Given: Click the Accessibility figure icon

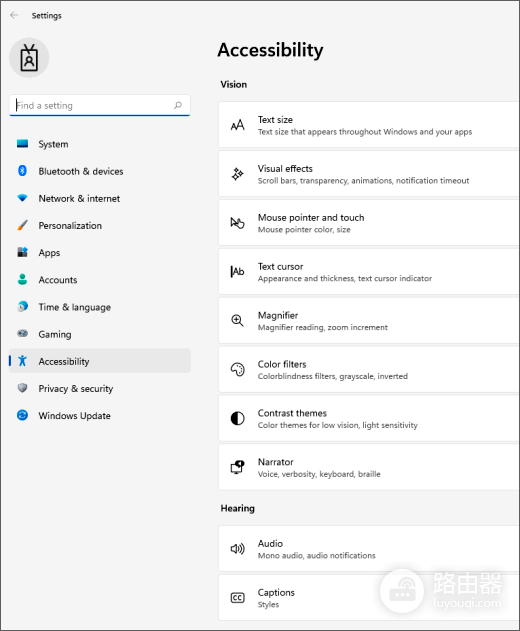Looking at the screenshot, I should point(23,361).
